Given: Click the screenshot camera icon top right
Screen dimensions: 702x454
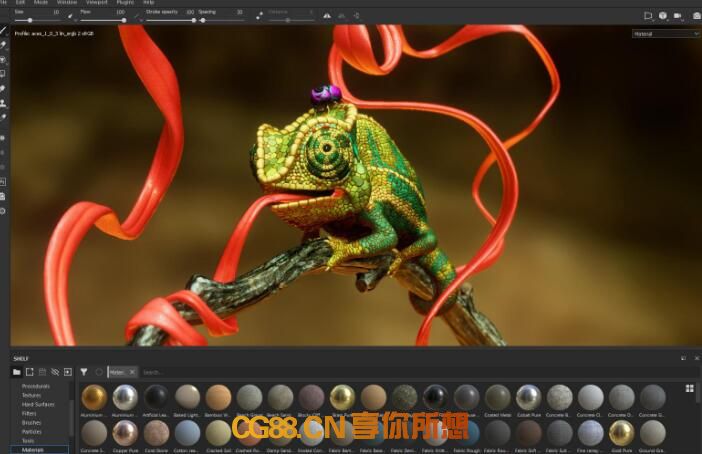Looking at the screenshot, I should pyautogui.click(x=697, y=16).
